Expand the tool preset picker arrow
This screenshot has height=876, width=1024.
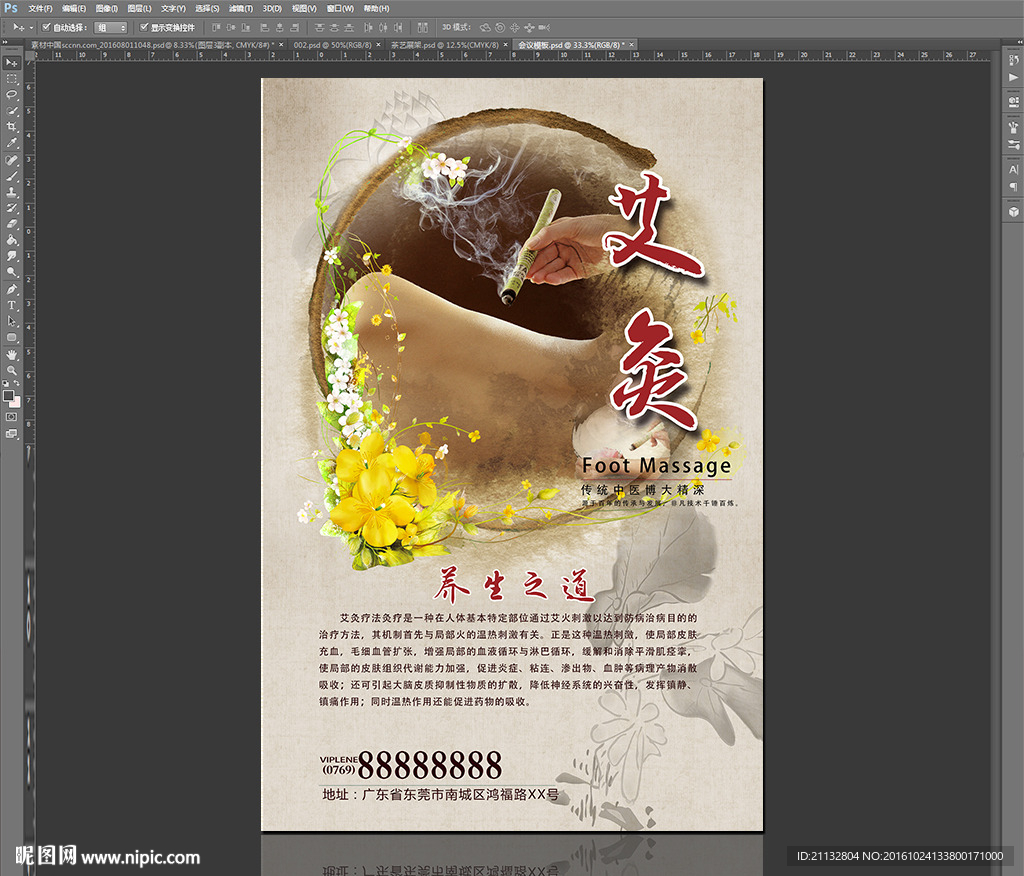[31, 27]
